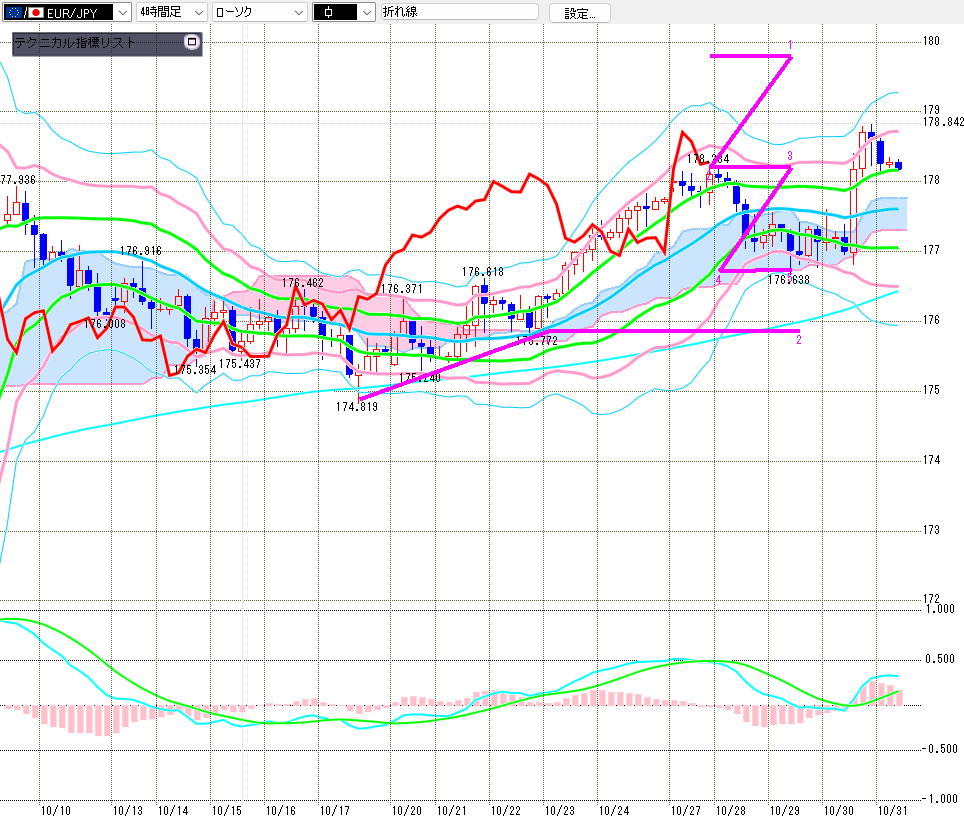The image size is (964, 820).
Task: Open the ローソク chart type dropdown
Action: pyautogui.click(x=299, y=13)
